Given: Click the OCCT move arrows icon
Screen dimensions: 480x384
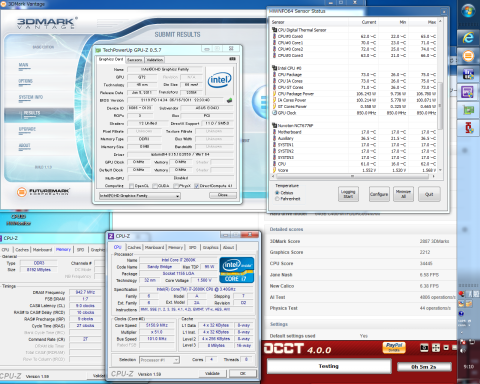Looking at the screenshot, I should (436, 348).
